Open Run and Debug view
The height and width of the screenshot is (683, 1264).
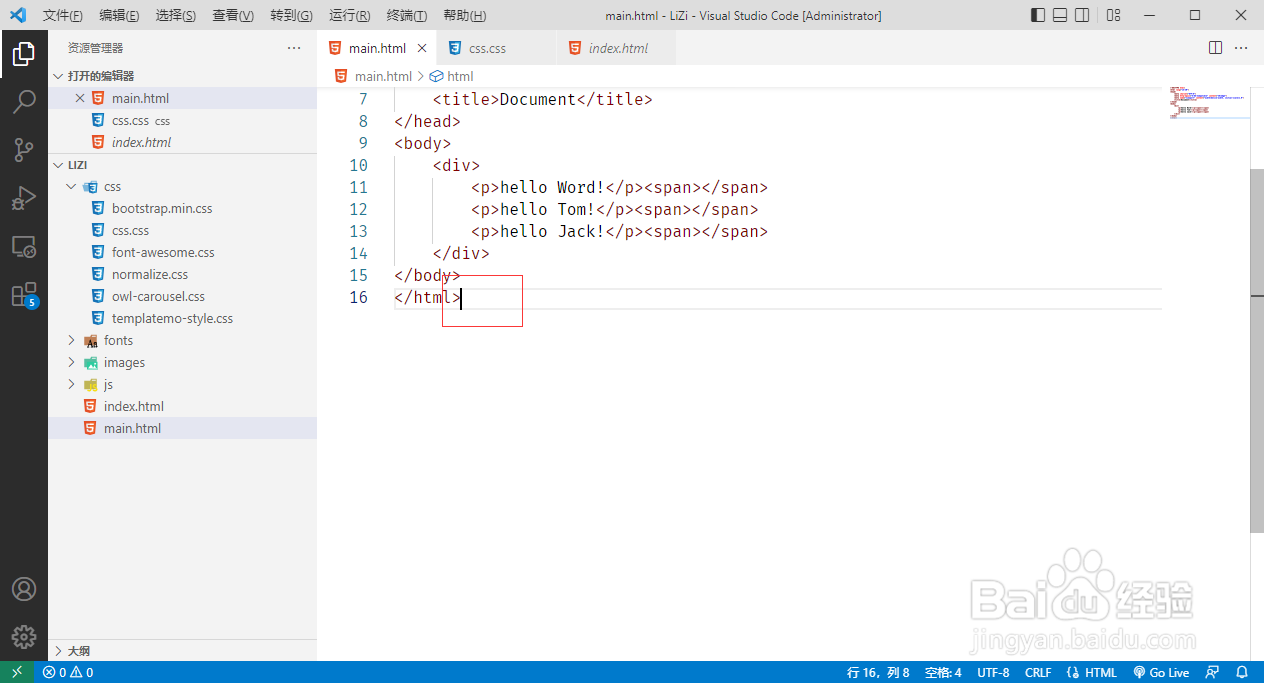coord(24,198)
